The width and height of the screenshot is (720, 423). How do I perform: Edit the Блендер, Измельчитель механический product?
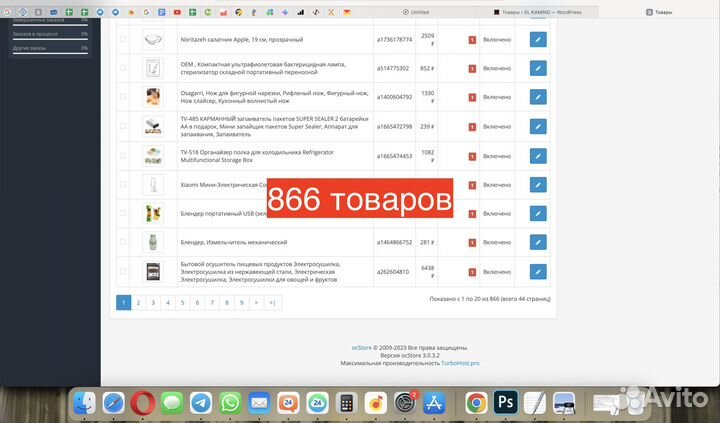tap(538, 242)
